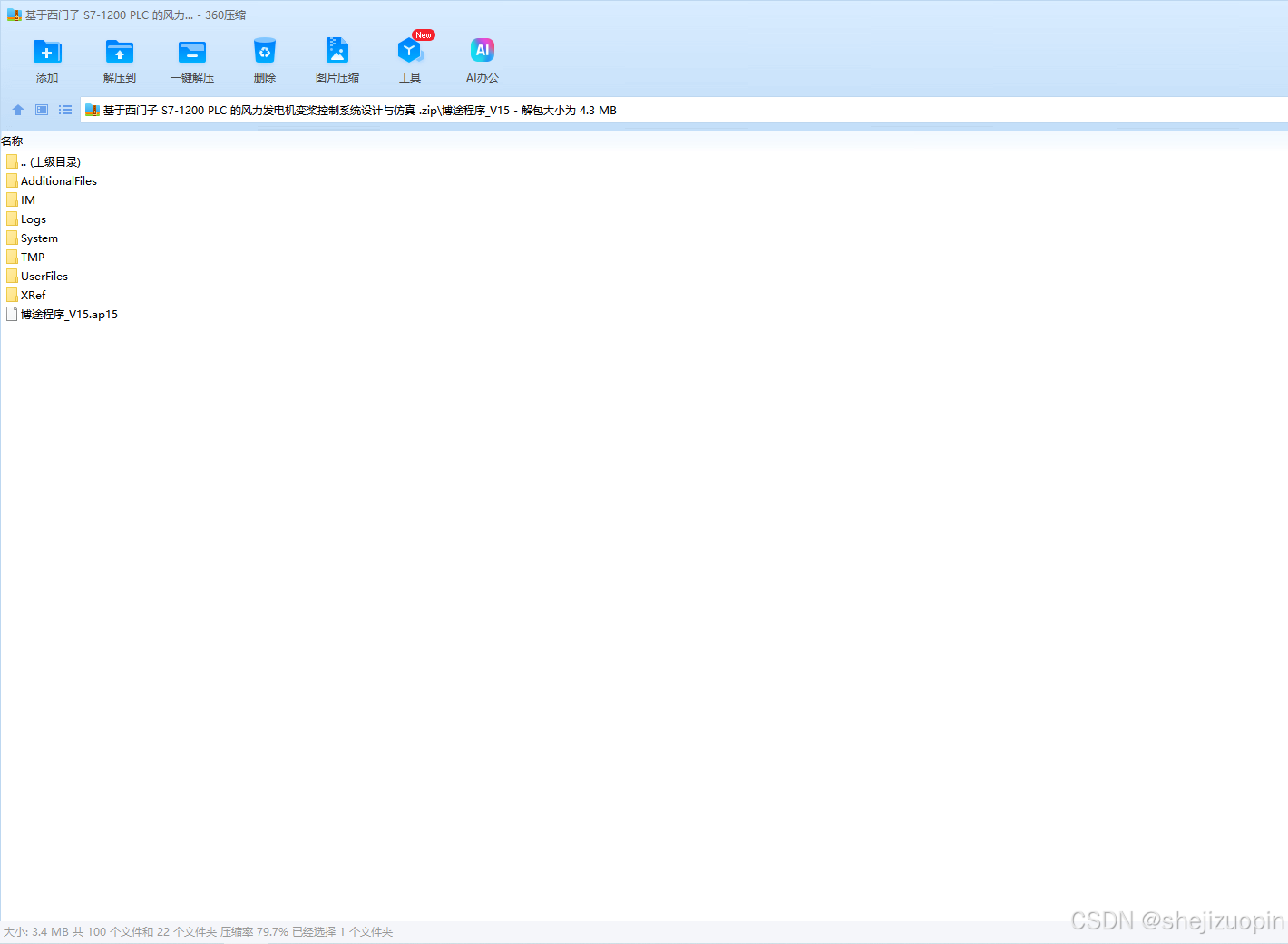The image size is (1288, 944).
Task: Open the '.. (上级目录)' entry
Action: tap(51, 162)
